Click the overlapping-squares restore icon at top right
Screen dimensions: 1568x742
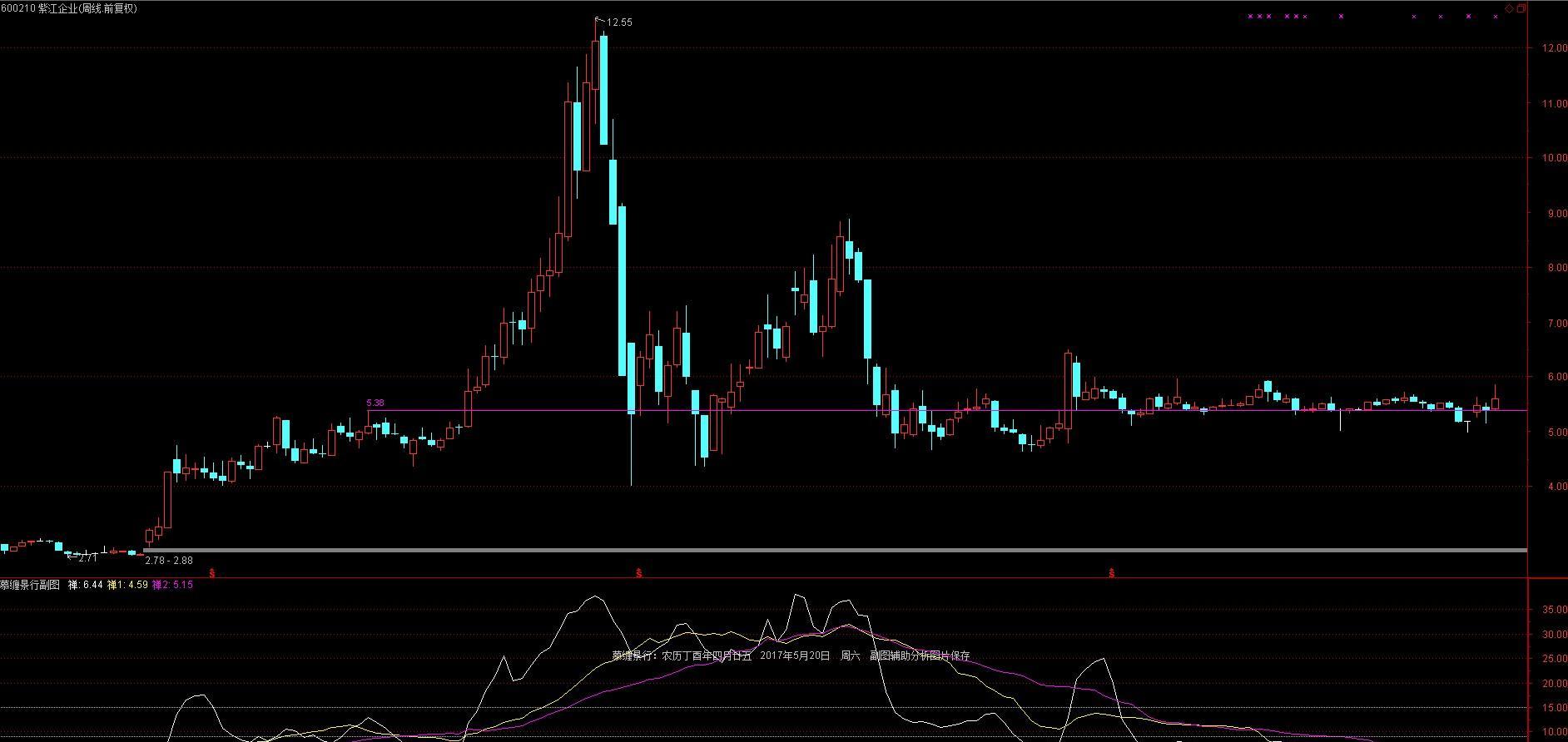coord(1521,8)
